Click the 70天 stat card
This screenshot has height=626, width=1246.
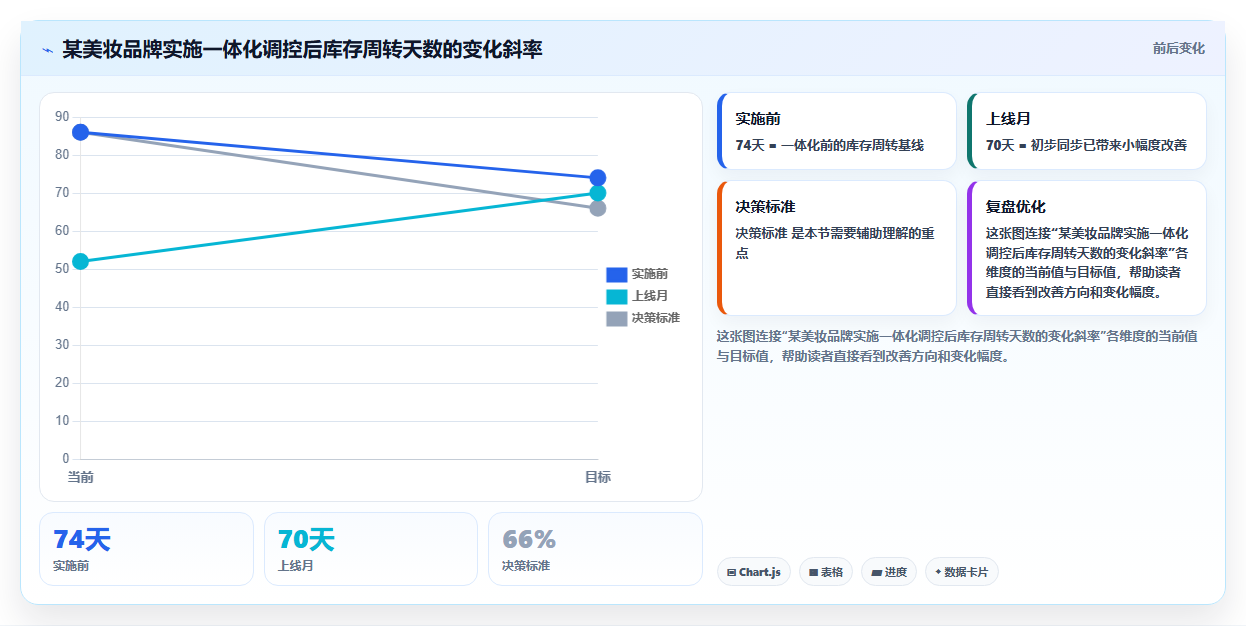[x=371, y=549]
